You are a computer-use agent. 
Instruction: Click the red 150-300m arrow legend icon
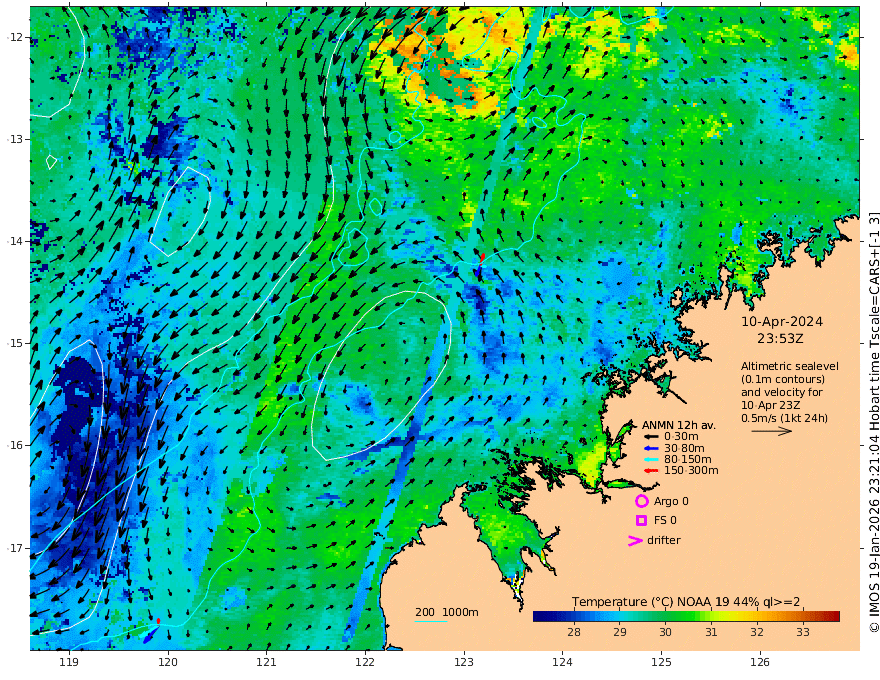[x=651, y=471]
